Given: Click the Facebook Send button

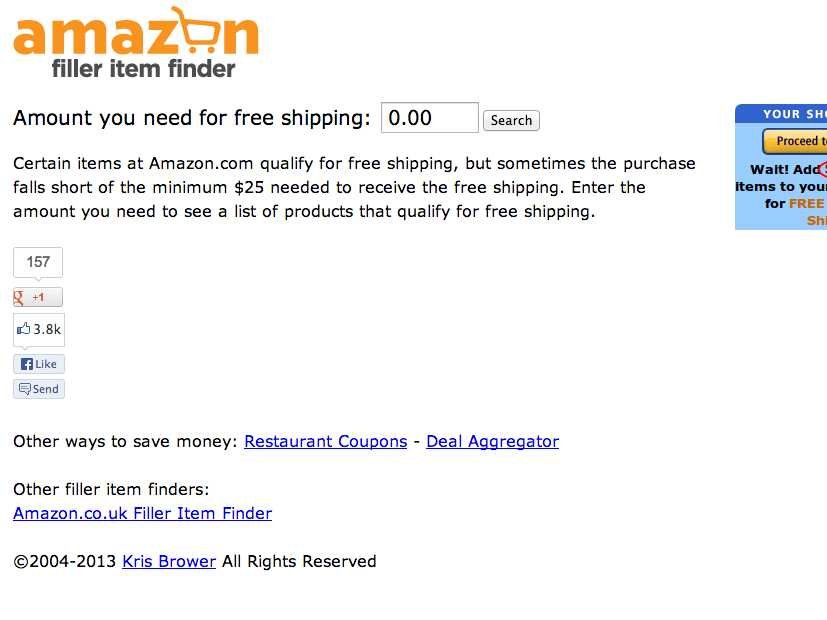Looking at the screenshot, I should coord(39,389).
